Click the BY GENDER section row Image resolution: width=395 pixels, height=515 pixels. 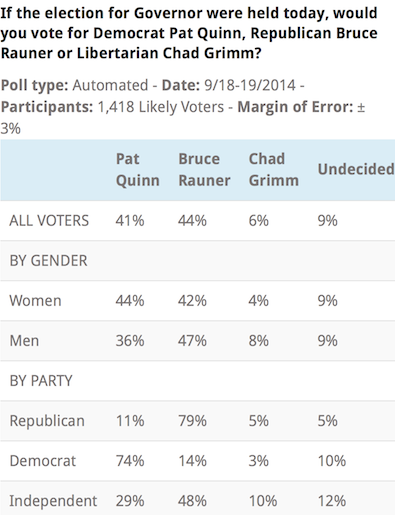click(x=197, y=261)
